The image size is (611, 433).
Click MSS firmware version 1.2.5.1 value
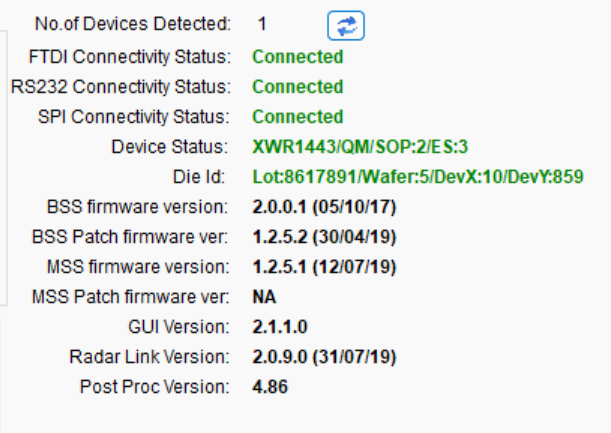tap(324, 267)
